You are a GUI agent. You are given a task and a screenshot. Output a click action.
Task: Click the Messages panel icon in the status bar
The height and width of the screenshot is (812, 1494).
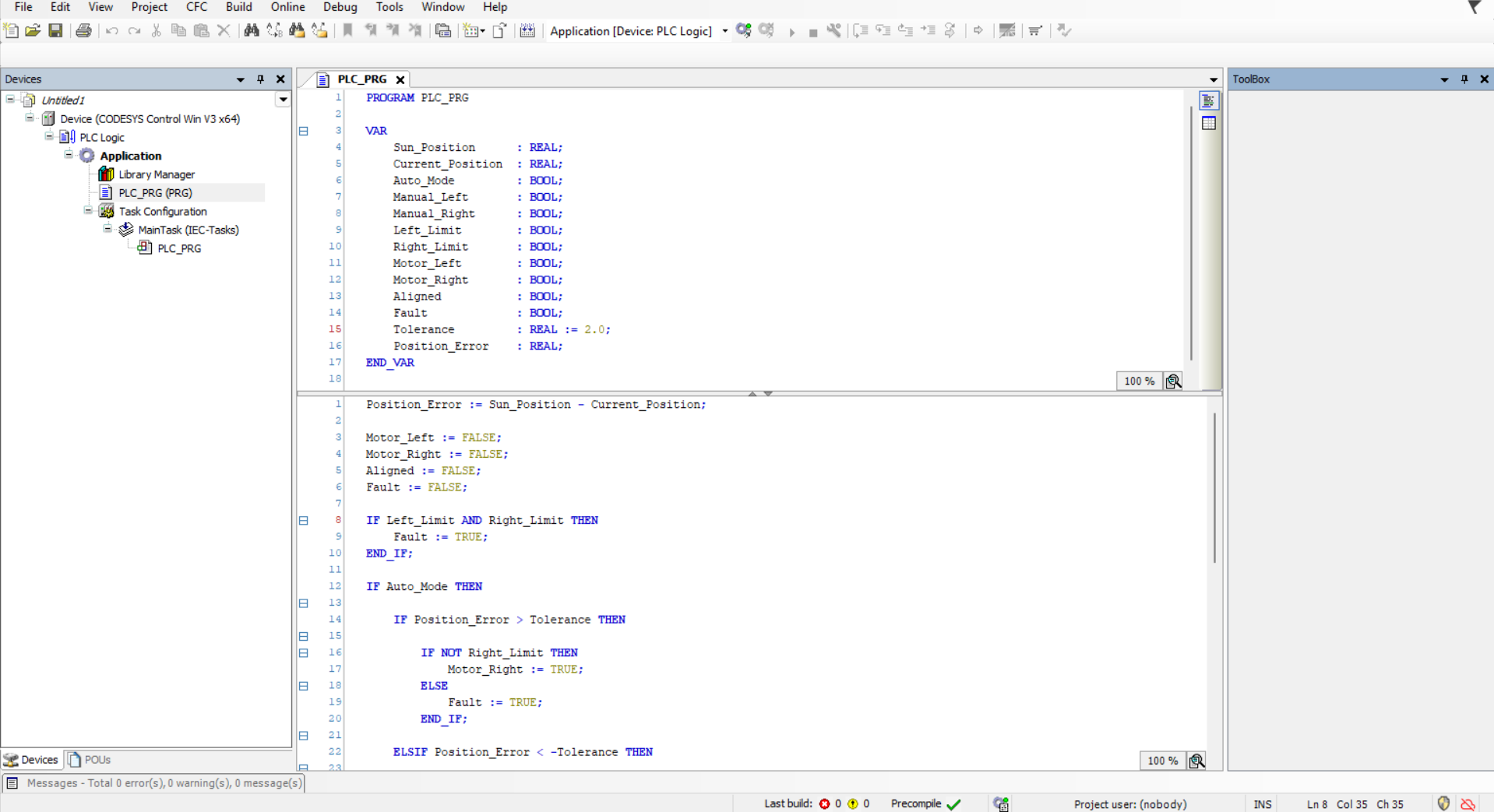pyautogui.click(x=12, y=783)
